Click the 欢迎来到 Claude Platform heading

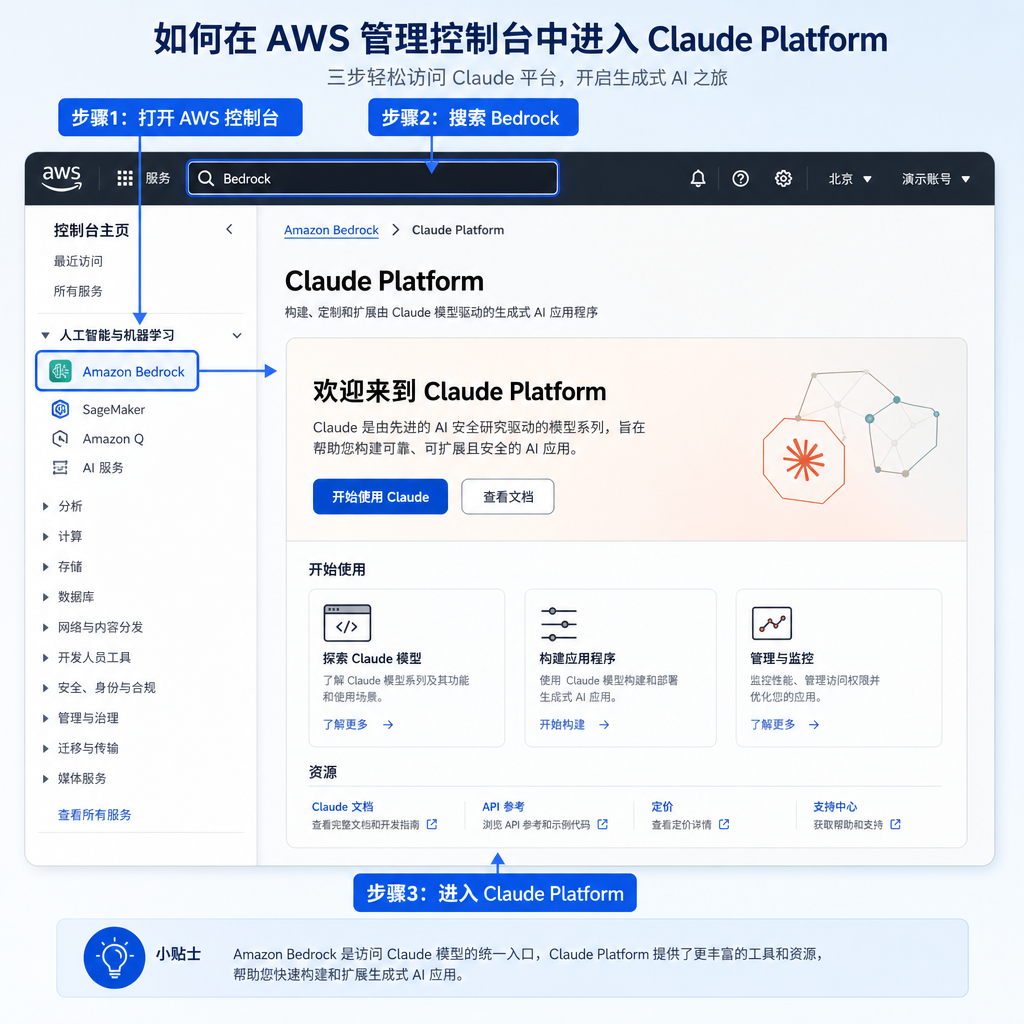pyautogui.click(x=460, y=391)
